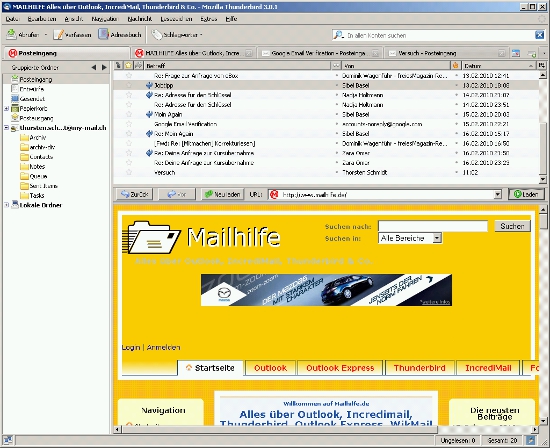Open the Datei menu
Image resolution: width=550 pixels, height=448 pixels.
[13, 19]
